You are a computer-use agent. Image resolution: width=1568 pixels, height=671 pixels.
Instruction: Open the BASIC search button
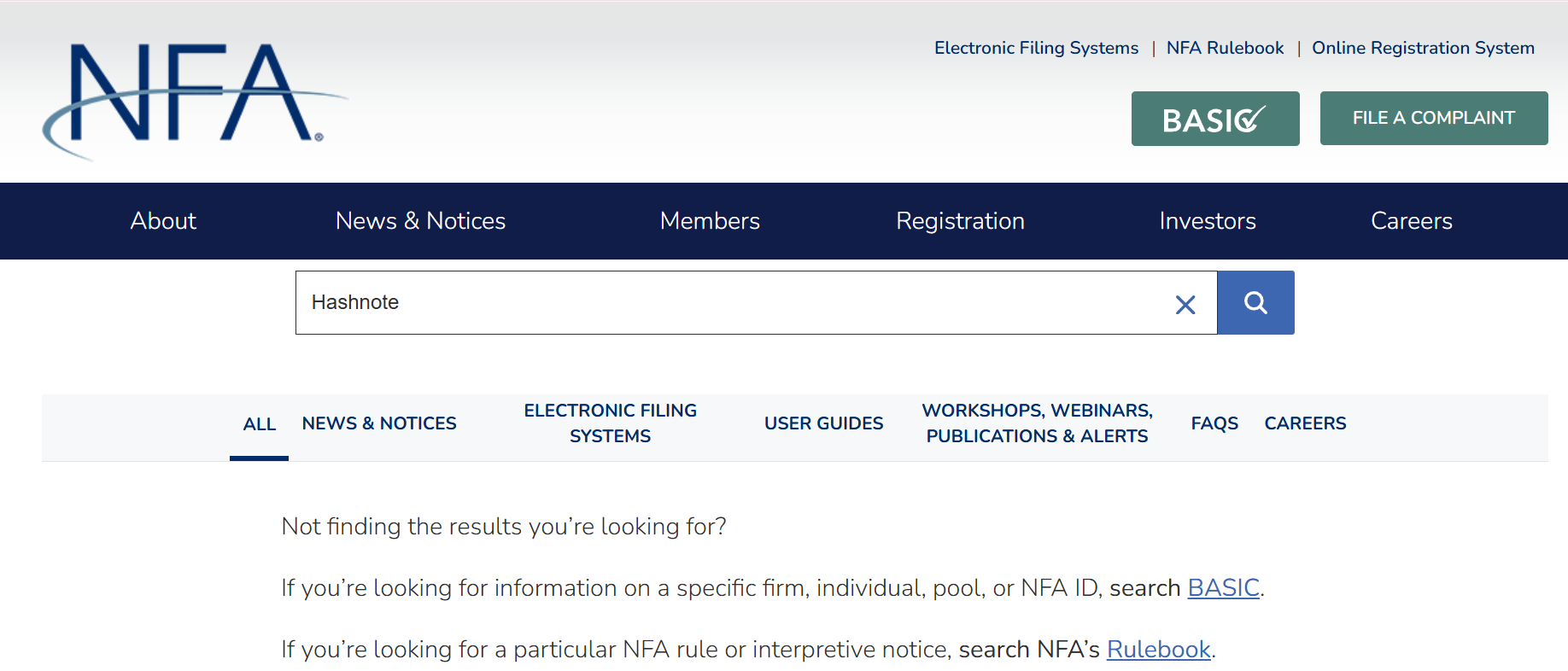(1215, 119)
